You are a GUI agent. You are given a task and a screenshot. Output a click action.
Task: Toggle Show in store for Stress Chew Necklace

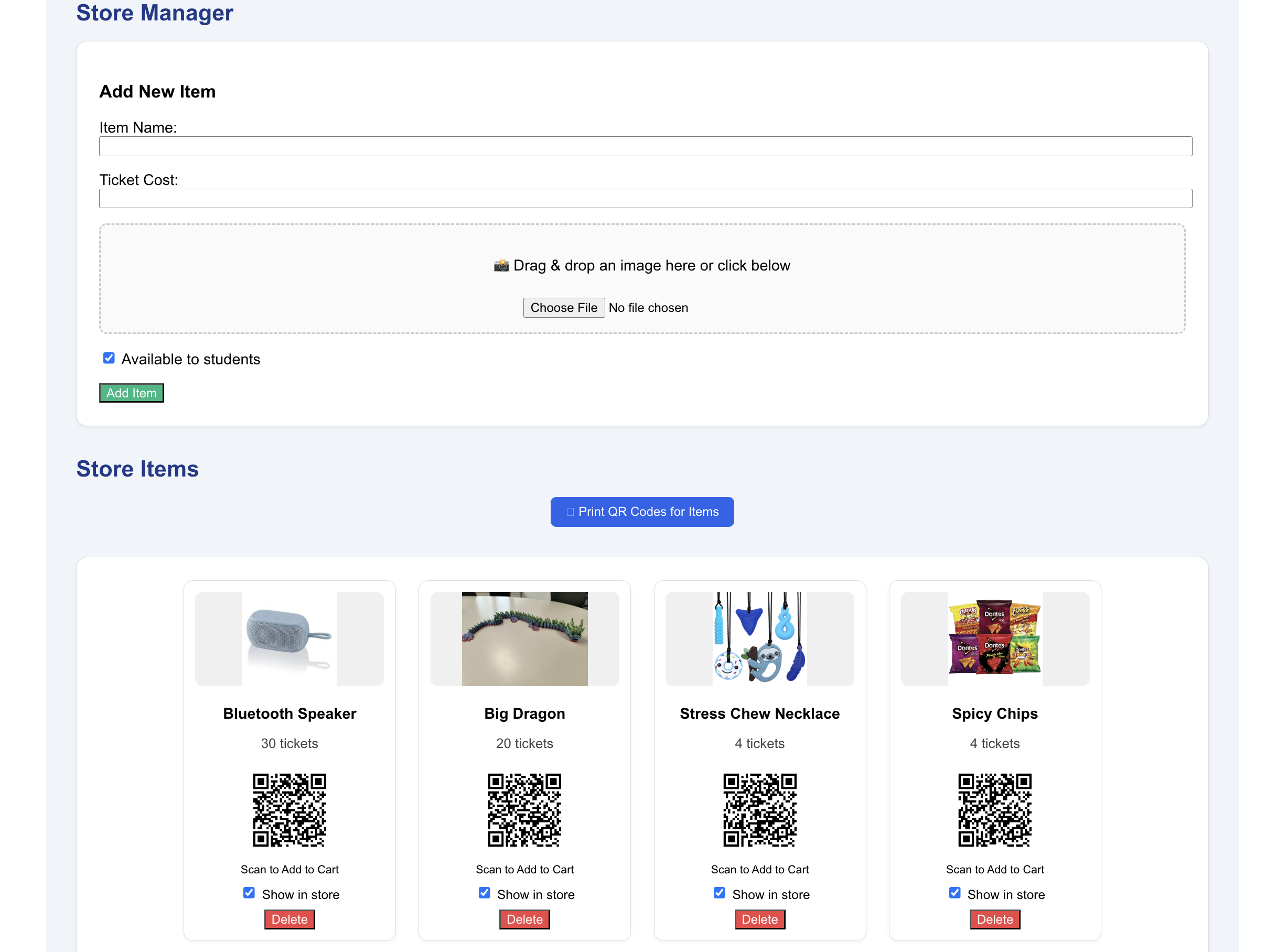720,893
